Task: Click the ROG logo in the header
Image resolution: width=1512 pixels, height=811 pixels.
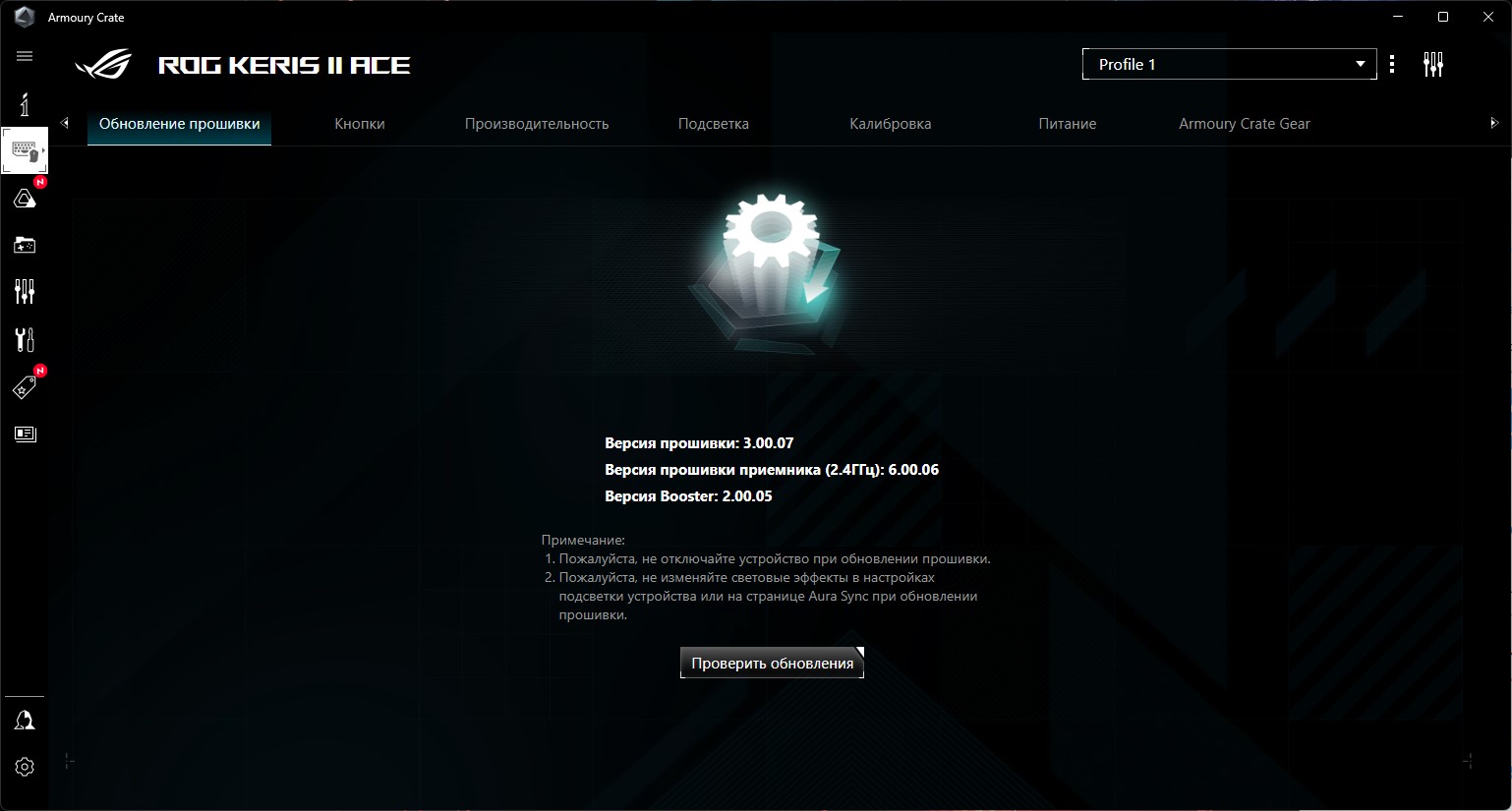Action: coord(103,65)
